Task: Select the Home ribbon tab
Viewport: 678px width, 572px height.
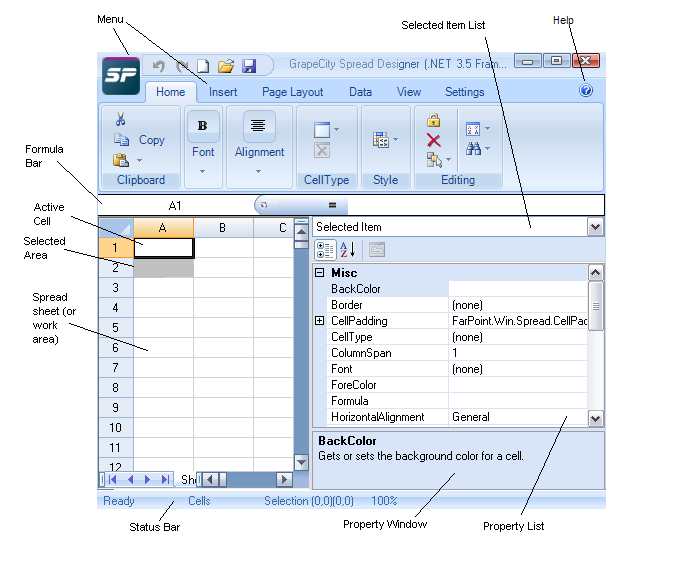Action: tap(170, 92)
